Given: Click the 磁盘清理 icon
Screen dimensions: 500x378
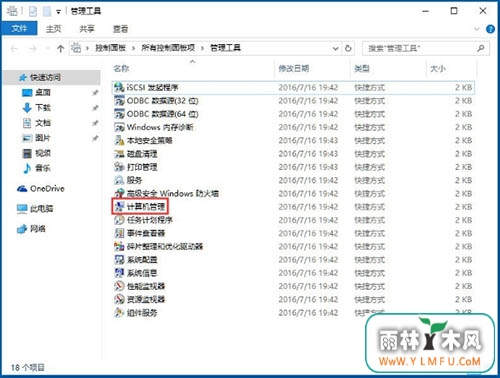Looking at the screenshot, I should [119, 154].
